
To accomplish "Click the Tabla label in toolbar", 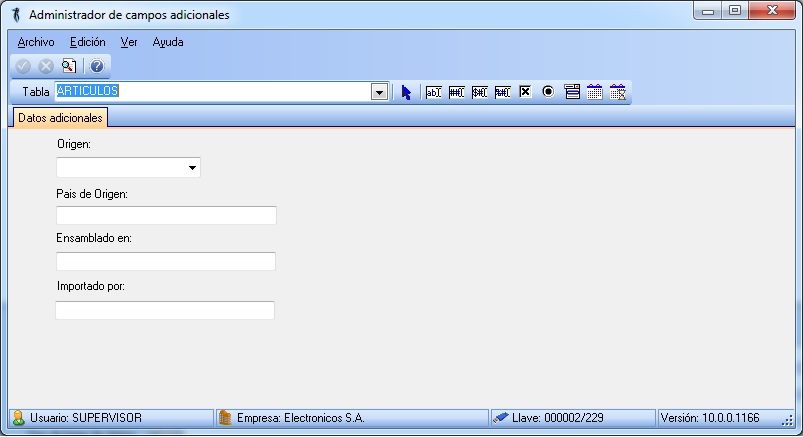I will pyautogui.click(x=36, y=92).
